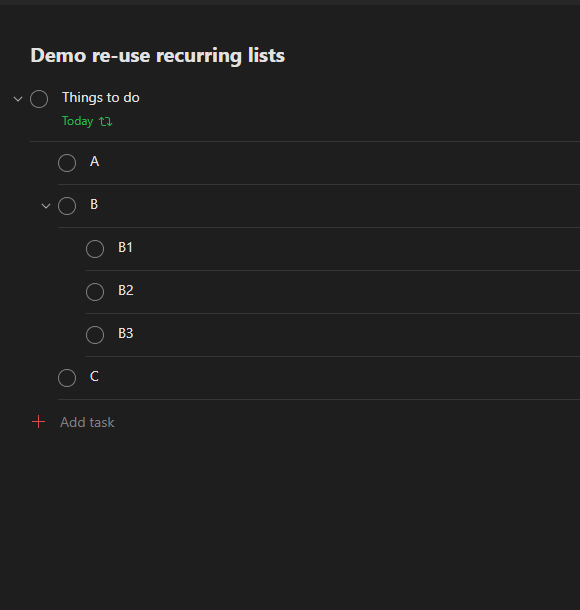Tick the B1 sub-task circle
The width and height of the screenshot is (580, 610).
[x=95, y=249]
